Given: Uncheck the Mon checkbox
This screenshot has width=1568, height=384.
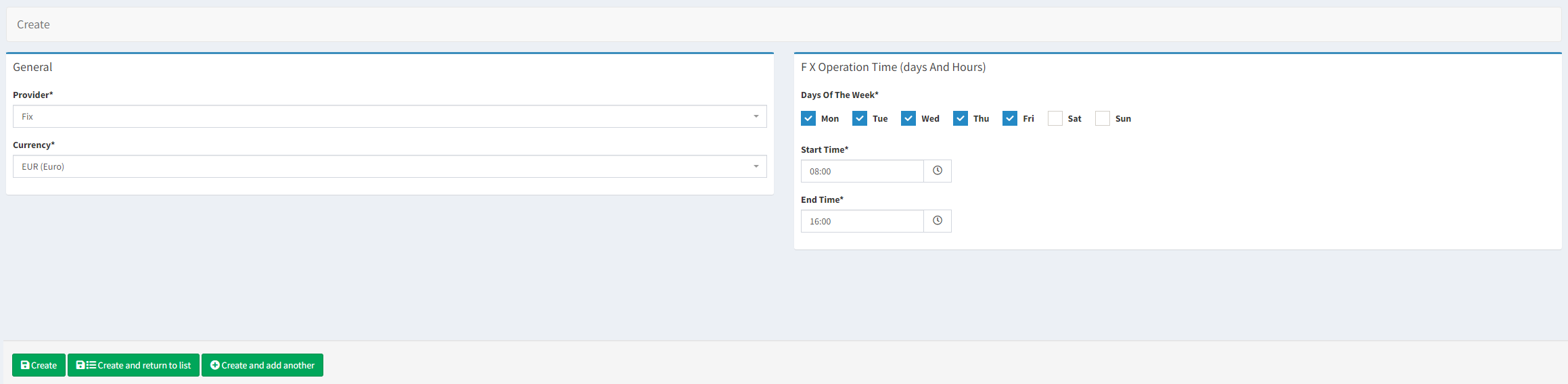Looking at the screenshot, I should point(808,118).
